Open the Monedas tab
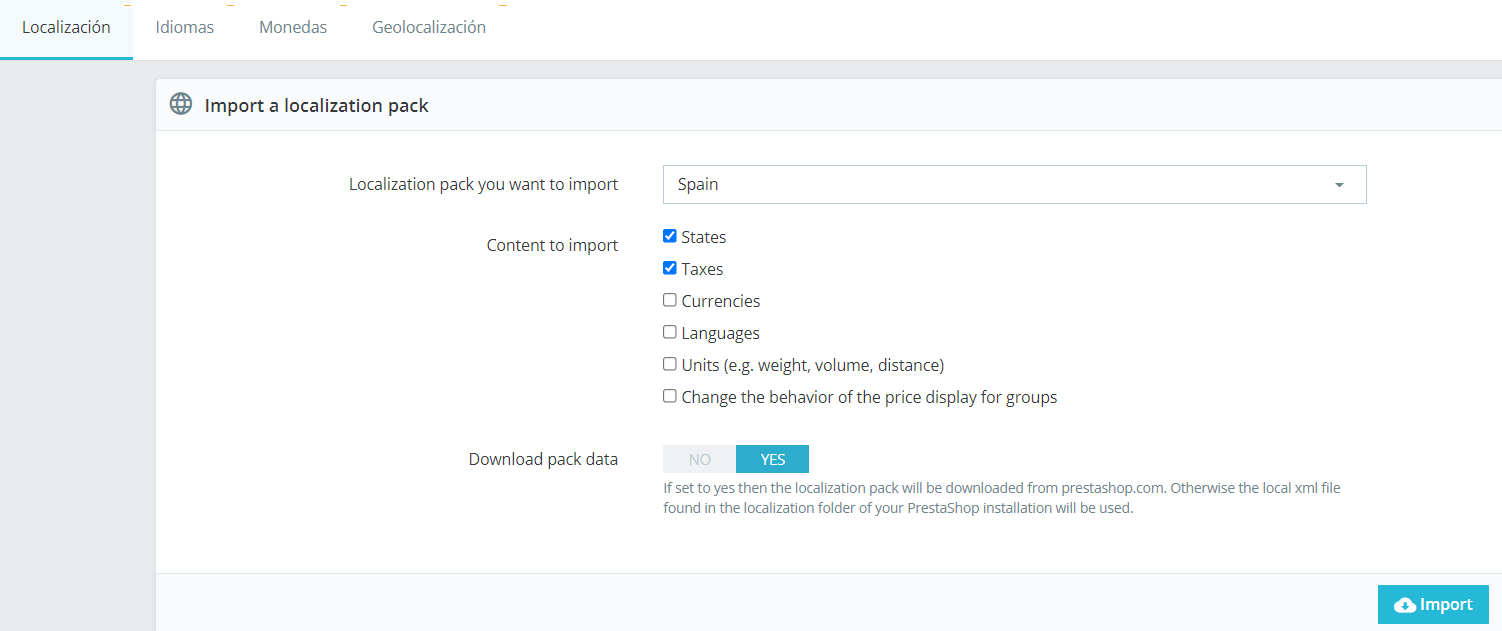 (x=293, y=28)
